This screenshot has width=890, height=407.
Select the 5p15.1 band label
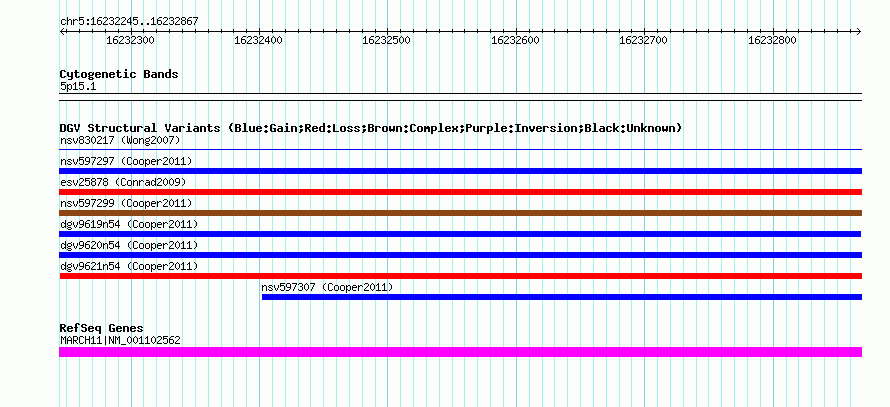click(78, 87)
